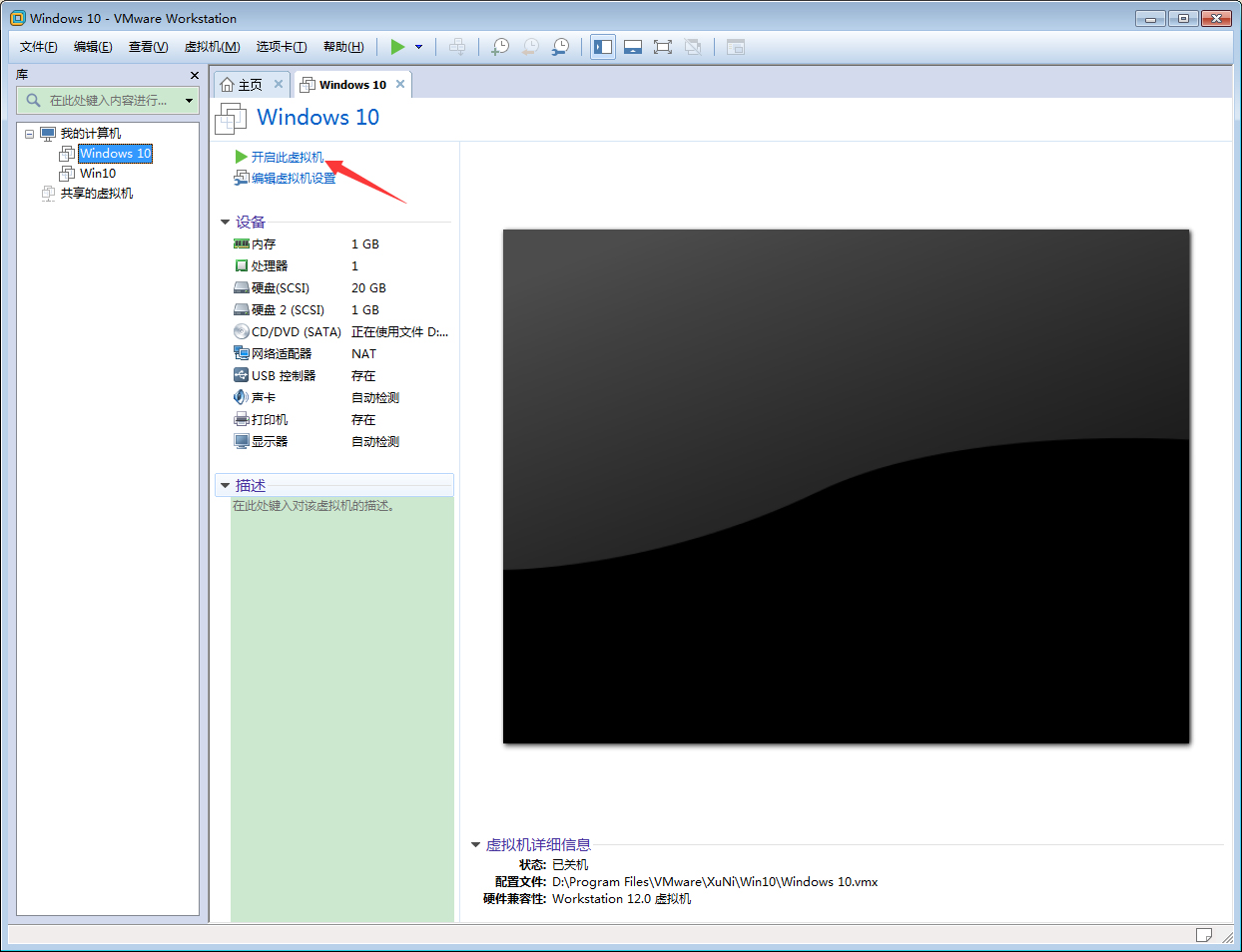Toggle full screen mode from toolbar
The image size is (1242, 952).
pos(663,46)
